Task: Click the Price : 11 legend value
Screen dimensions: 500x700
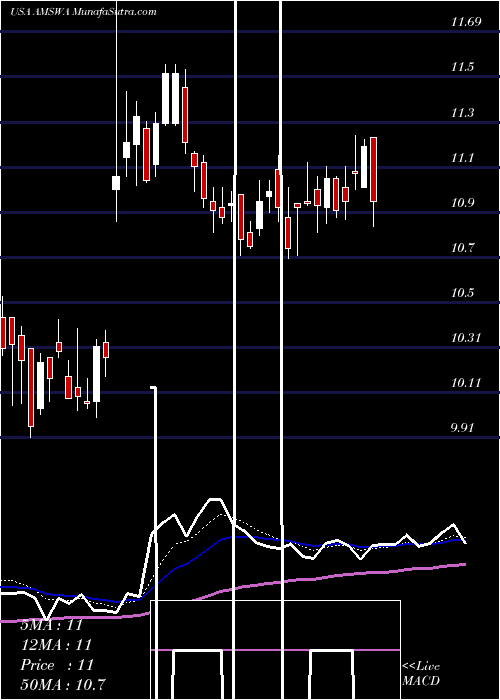Action: (x=57, y=665)
